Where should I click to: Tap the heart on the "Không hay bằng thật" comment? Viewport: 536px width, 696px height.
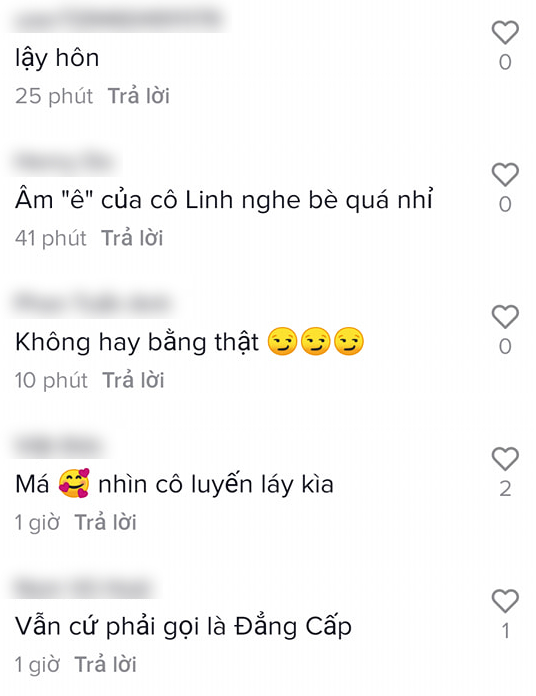pyautogui.click(x=505, y=316)
